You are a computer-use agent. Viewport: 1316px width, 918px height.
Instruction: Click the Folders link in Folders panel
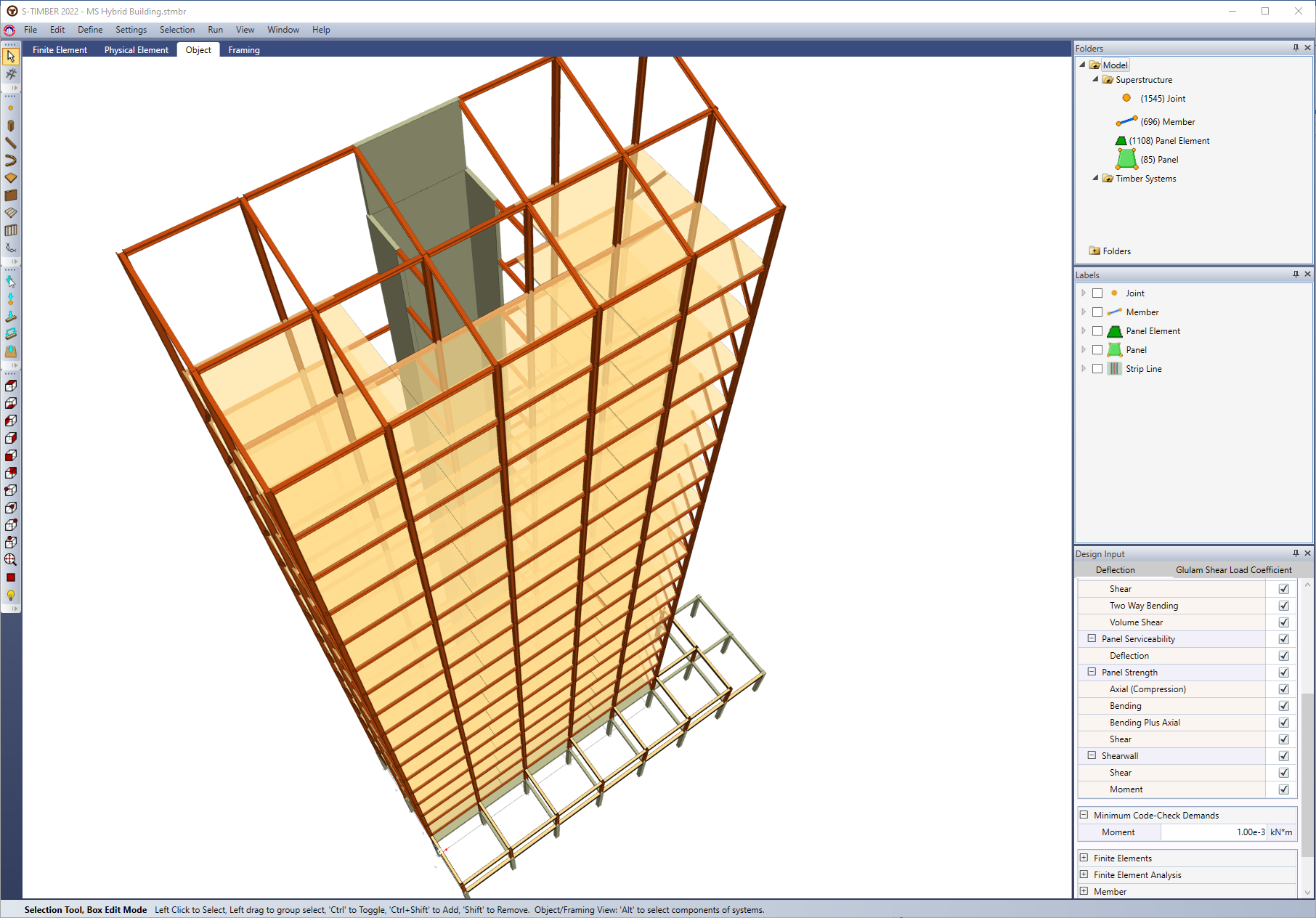1116,251
